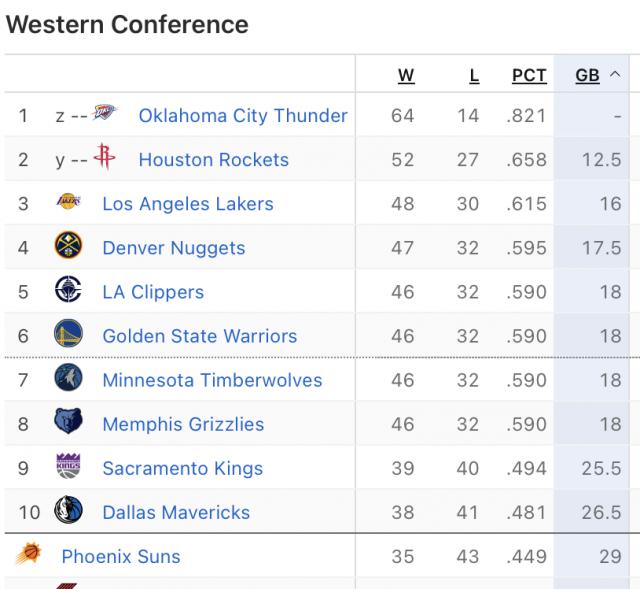Click the Los Angeles Lakers logo
640x589 pixels.
pos(68,203)
